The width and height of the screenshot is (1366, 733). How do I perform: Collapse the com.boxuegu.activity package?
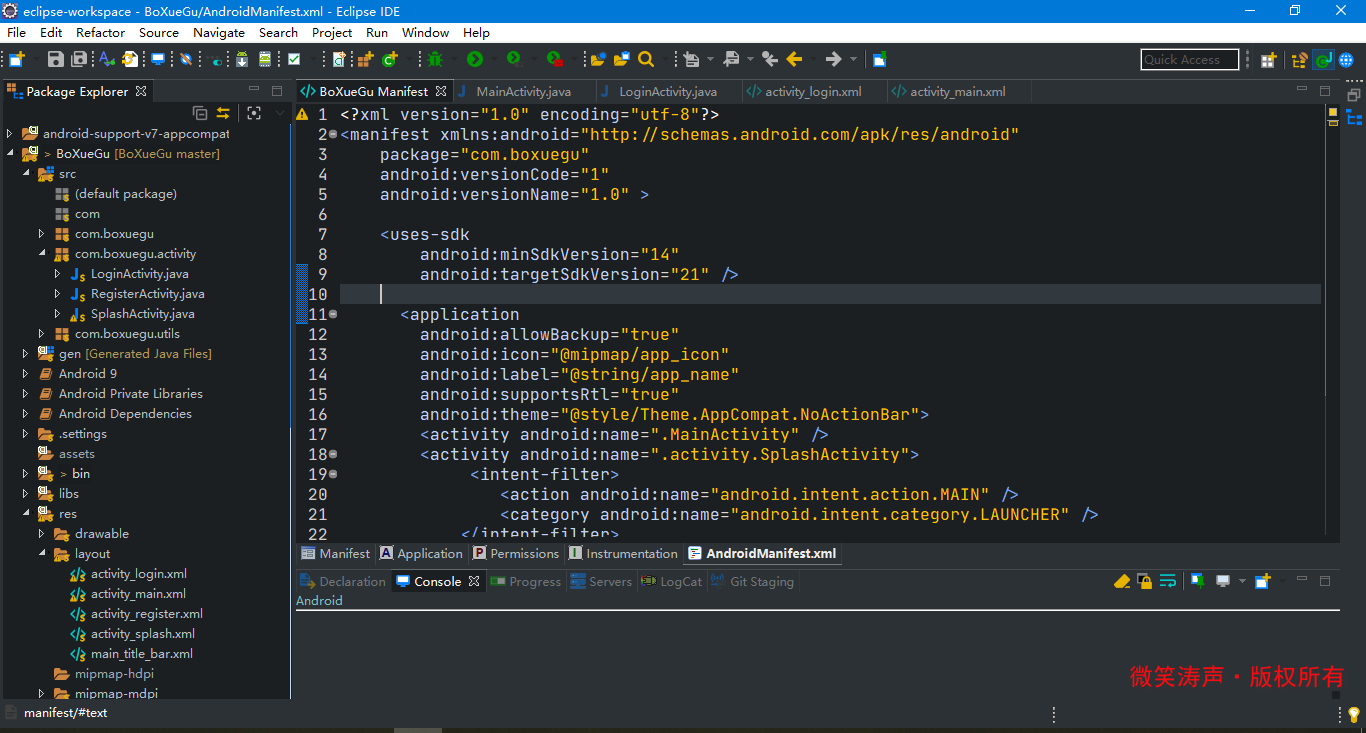pos(43,254)
